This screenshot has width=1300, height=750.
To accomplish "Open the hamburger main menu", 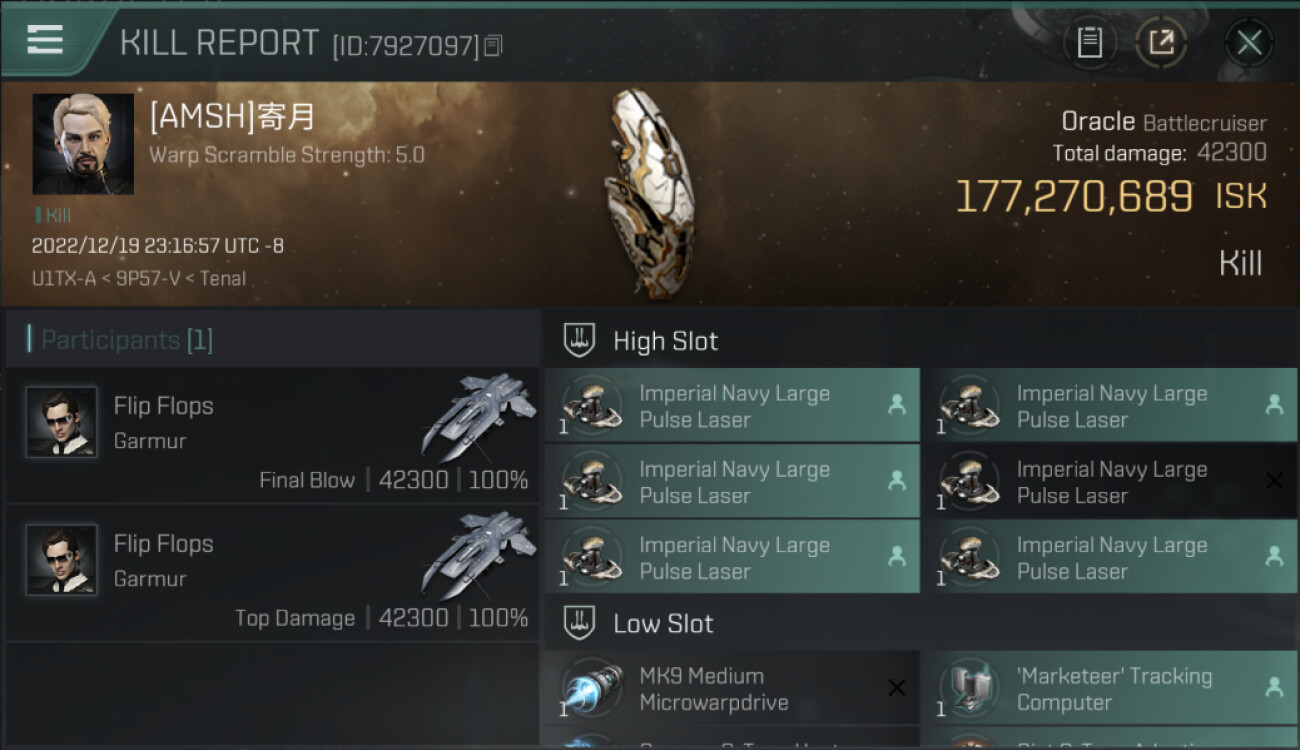I will coord(45,40).
